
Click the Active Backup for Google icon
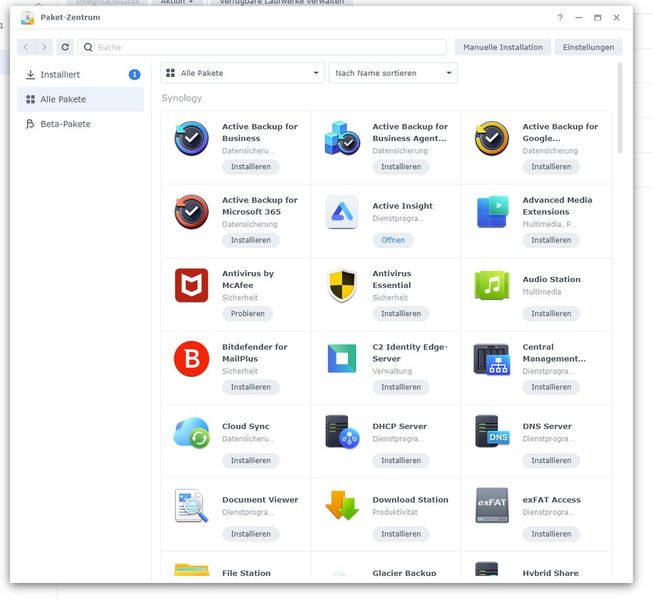tap(492, 138)
